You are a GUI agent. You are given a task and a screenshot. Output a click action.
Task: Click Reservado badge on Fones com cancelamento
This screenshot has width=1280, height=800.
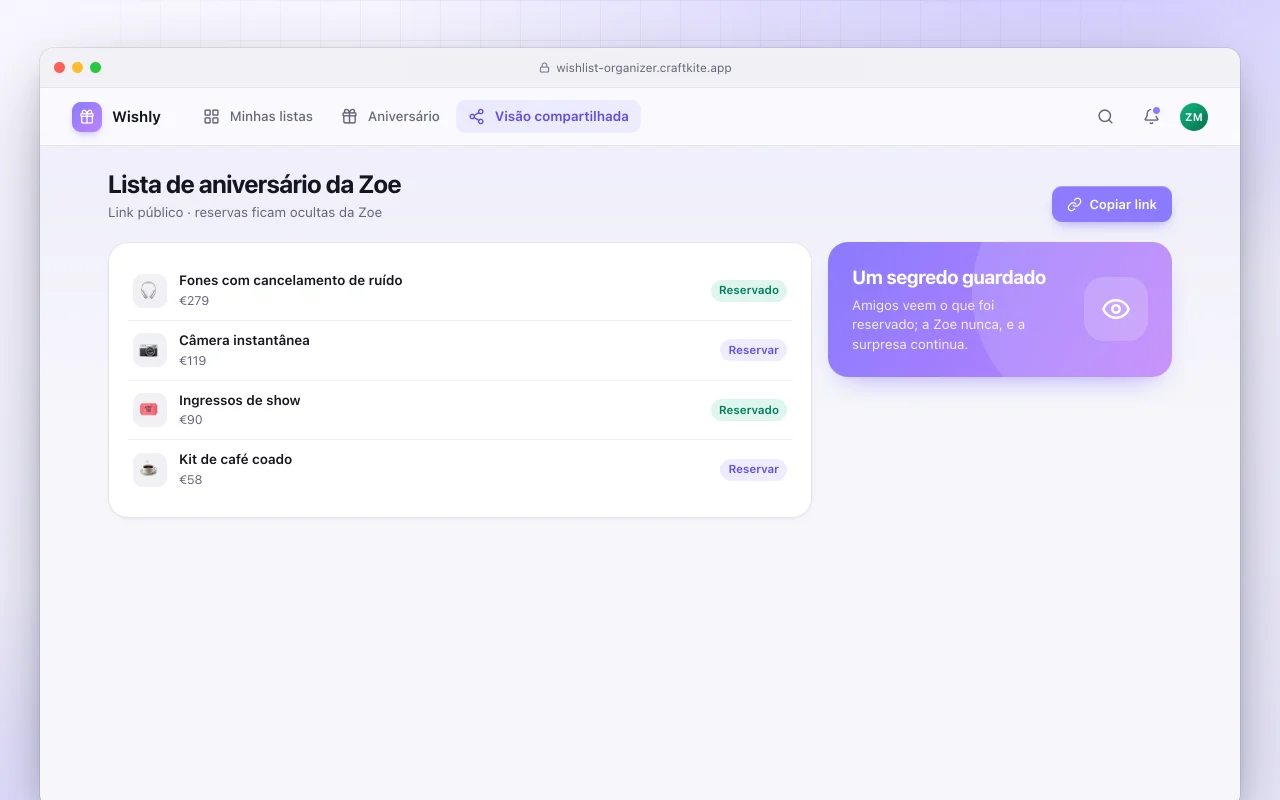[749, 290]
